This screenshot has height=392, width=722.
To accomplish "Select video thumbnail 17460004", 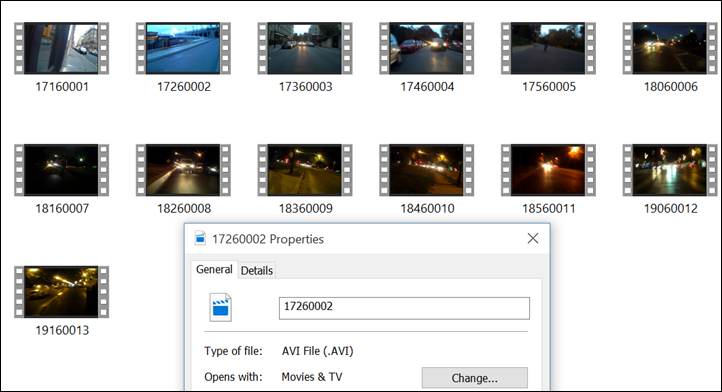I will (x=426, y=48).
